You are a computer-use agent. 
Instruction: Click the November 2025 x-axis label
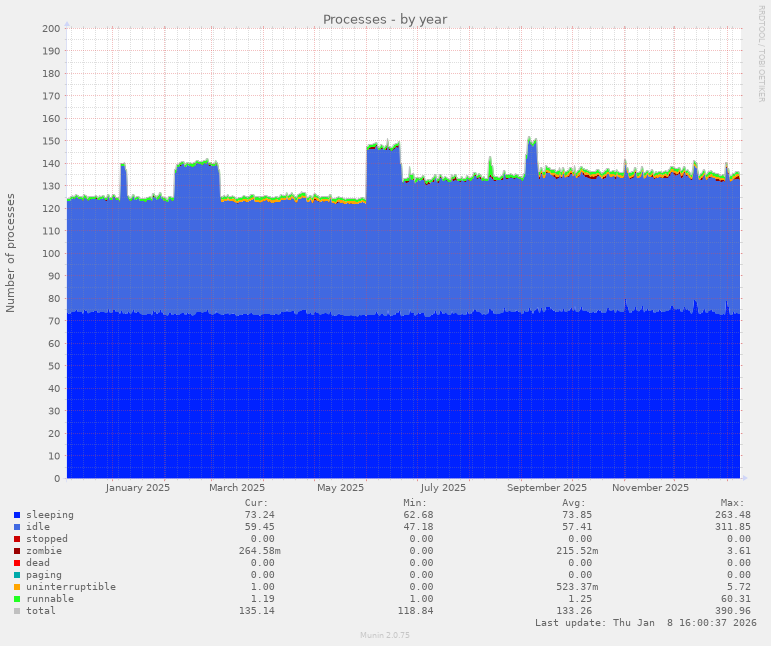[x=650, y=488]
